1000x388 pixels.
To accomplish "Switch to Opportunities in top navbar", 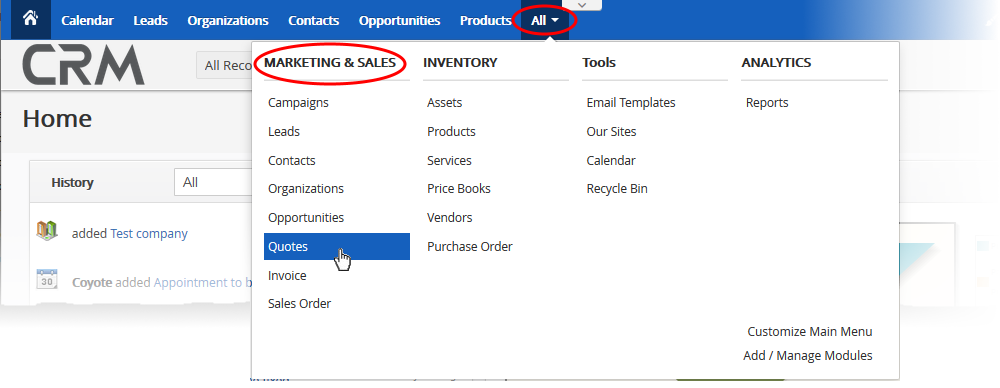I will (399, 20).
